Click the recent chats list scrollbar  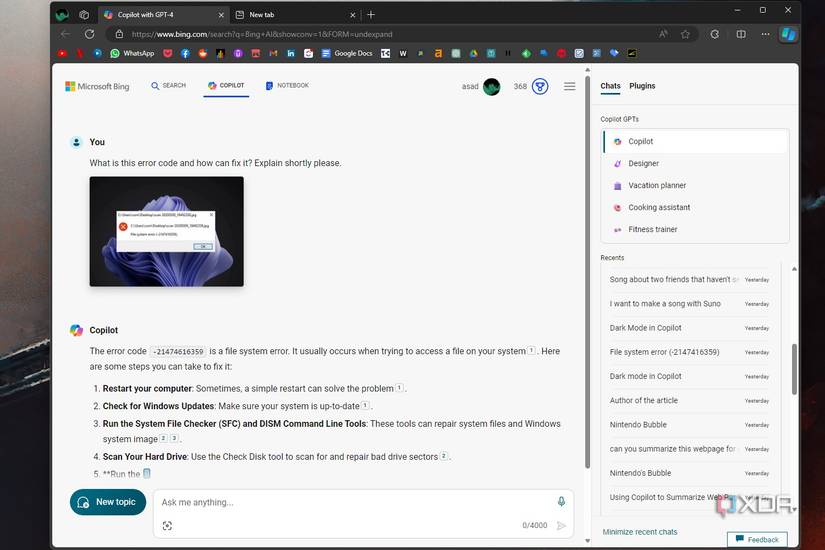[x=794, y=369]
